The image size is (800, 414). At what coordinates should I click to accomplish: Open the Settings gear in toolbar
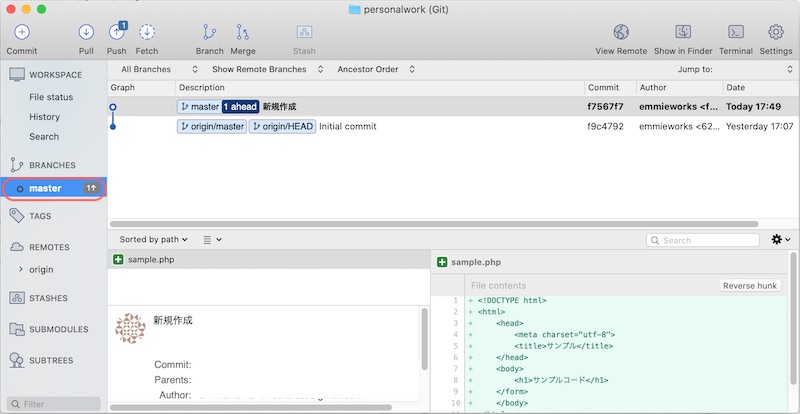(x=776, y=32)
